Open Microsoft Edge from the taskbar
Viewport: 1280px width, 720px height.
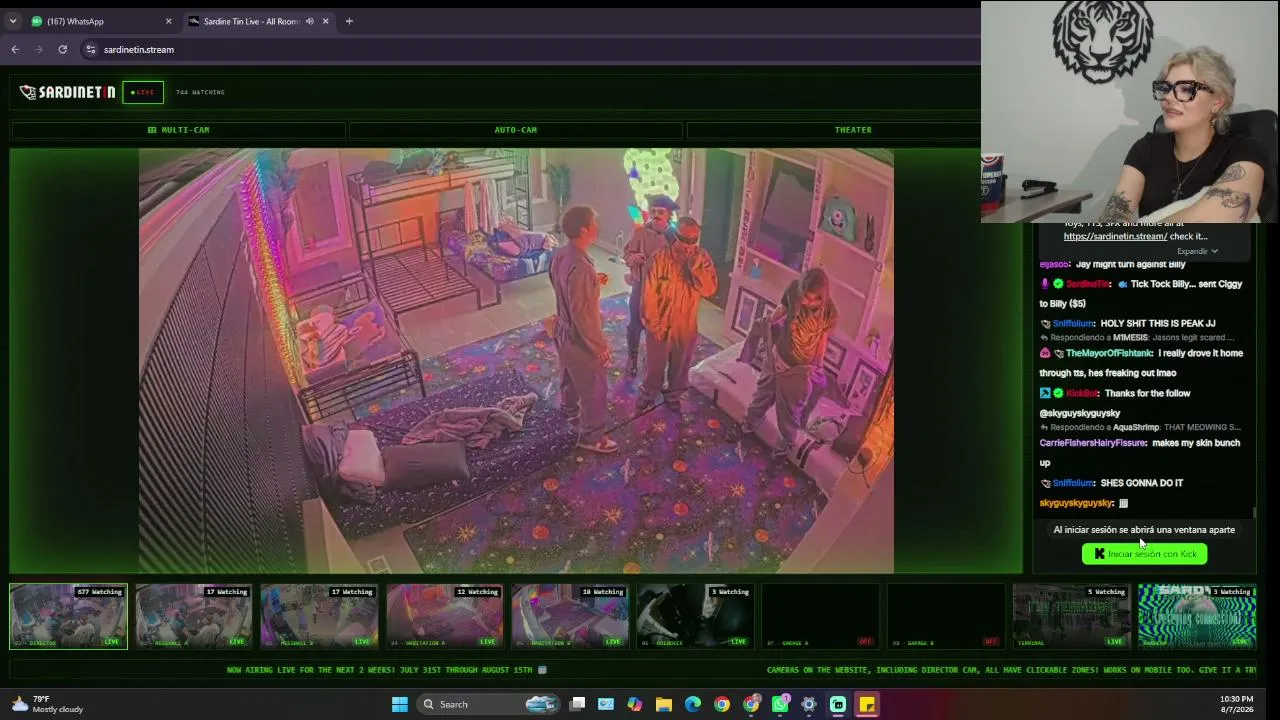coord(693,704)
